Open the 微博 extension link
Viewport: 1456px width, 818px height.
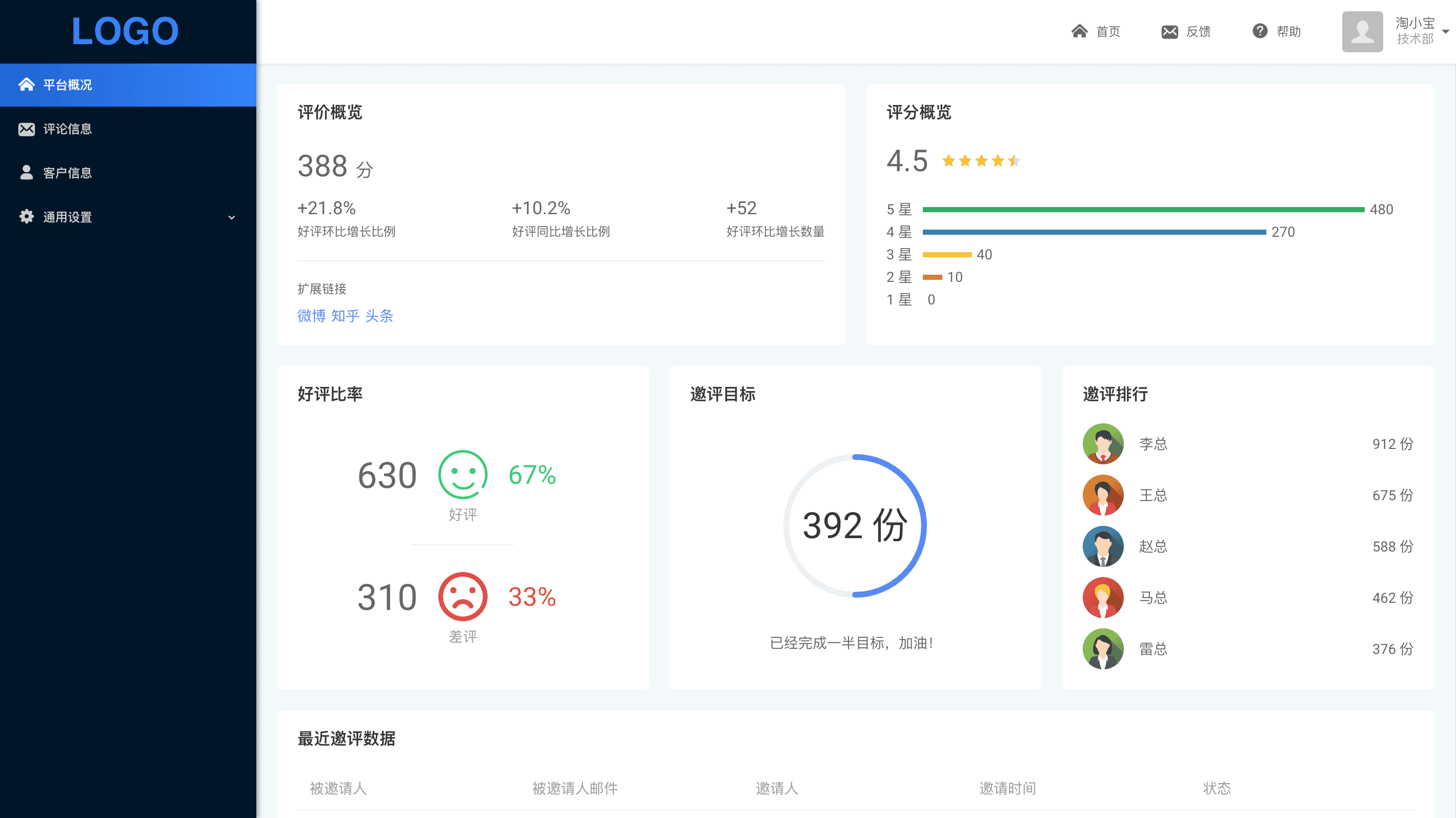pos(311,316)
